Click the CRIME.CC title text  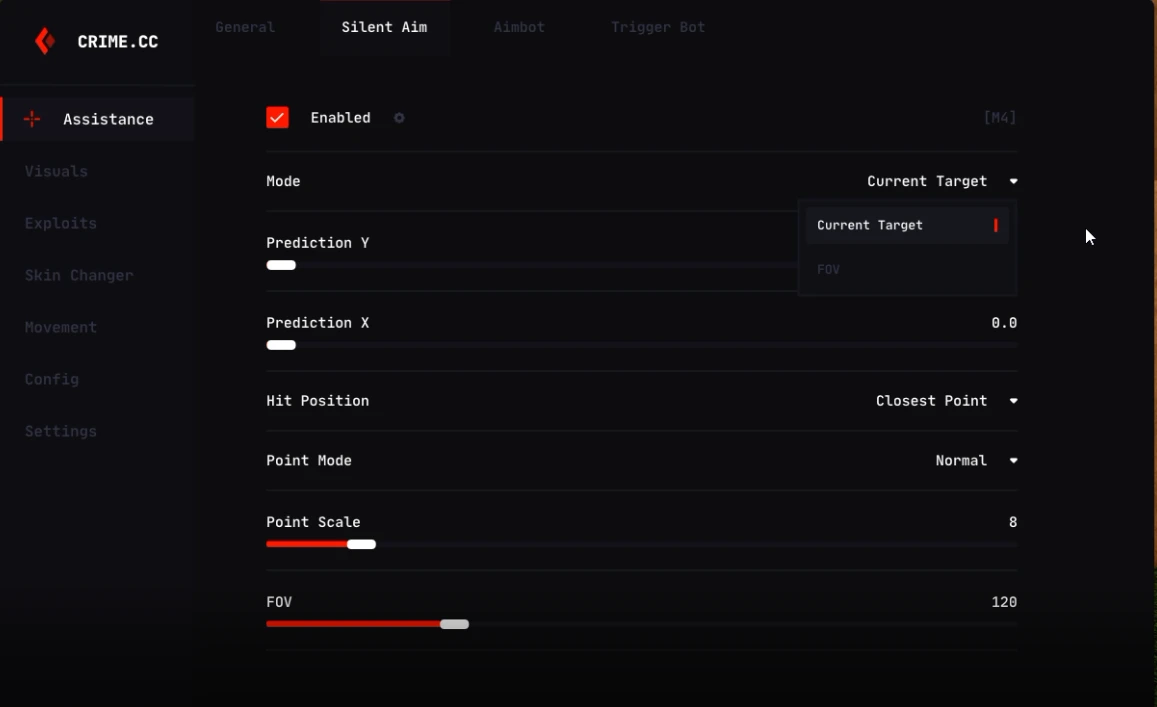click(x=118, y=42)
